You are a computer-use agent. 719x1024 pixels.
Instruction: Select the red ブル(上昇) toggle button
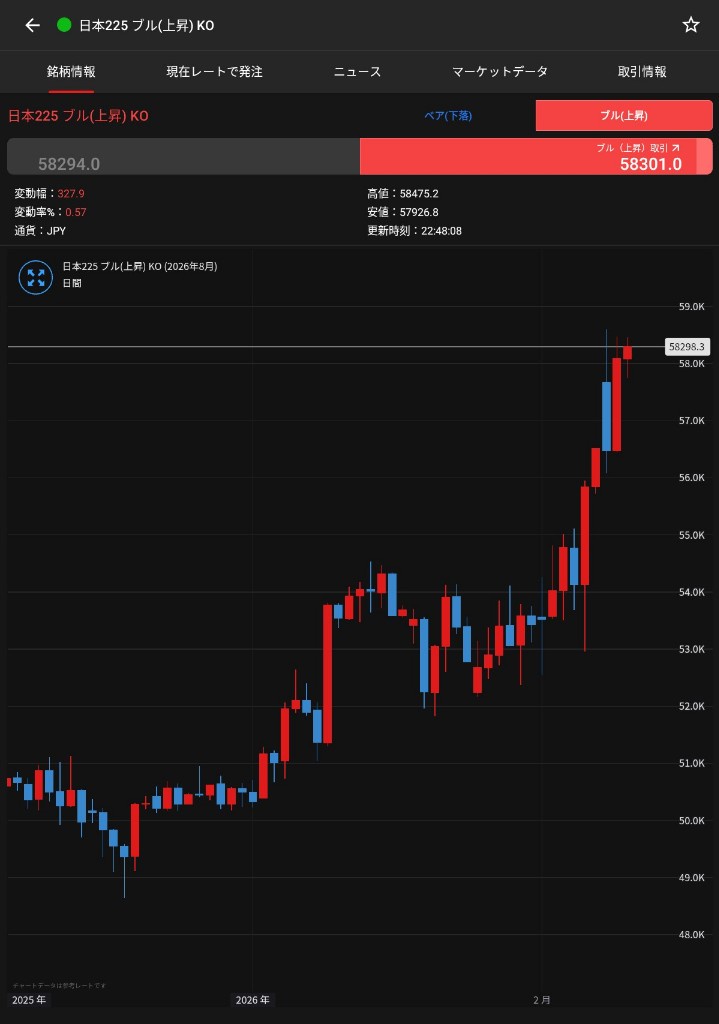[624, 116]
